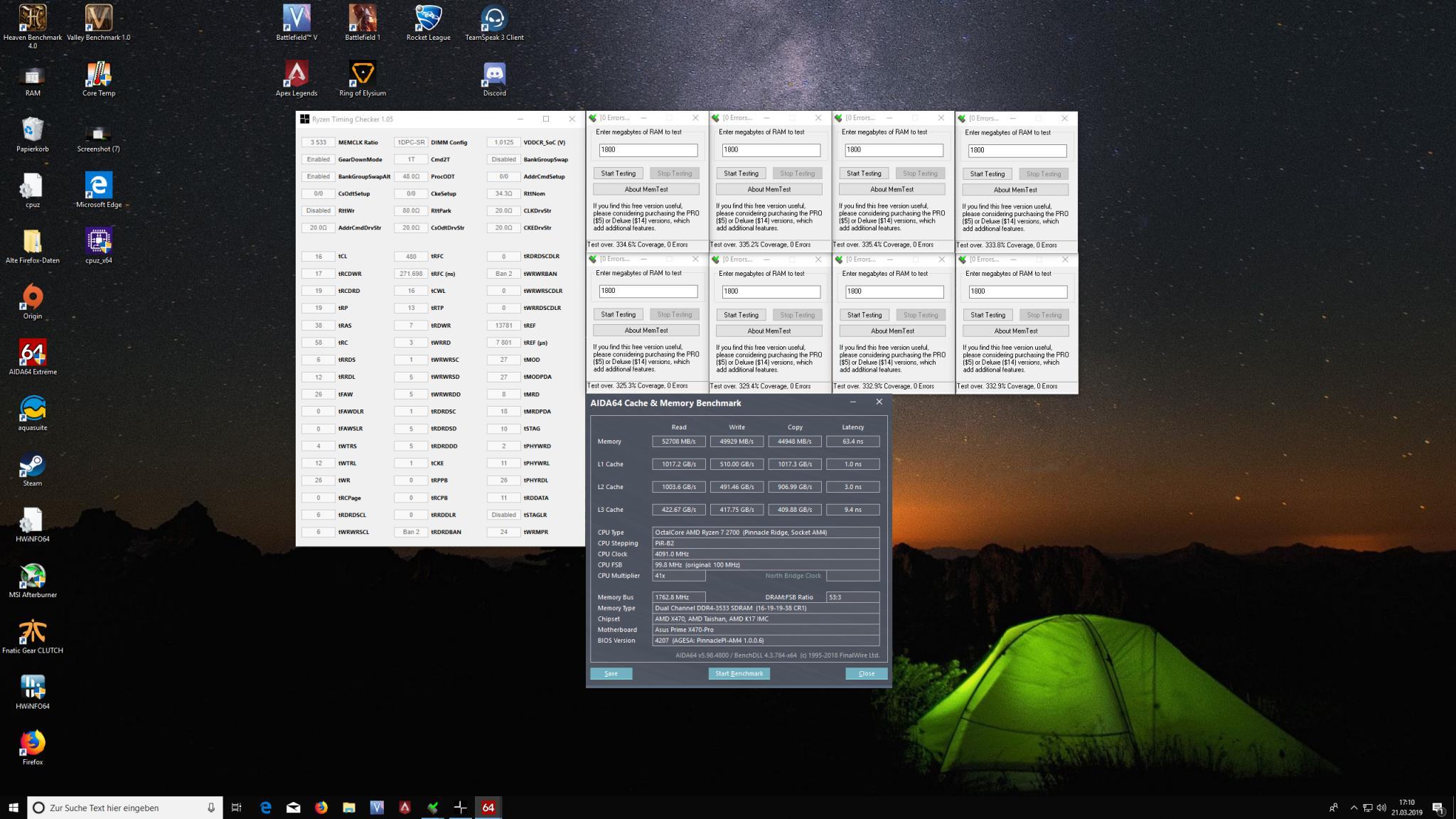
Task: Select the Memory Latency value 63.4 ns
Action: (x=852, y=441)
